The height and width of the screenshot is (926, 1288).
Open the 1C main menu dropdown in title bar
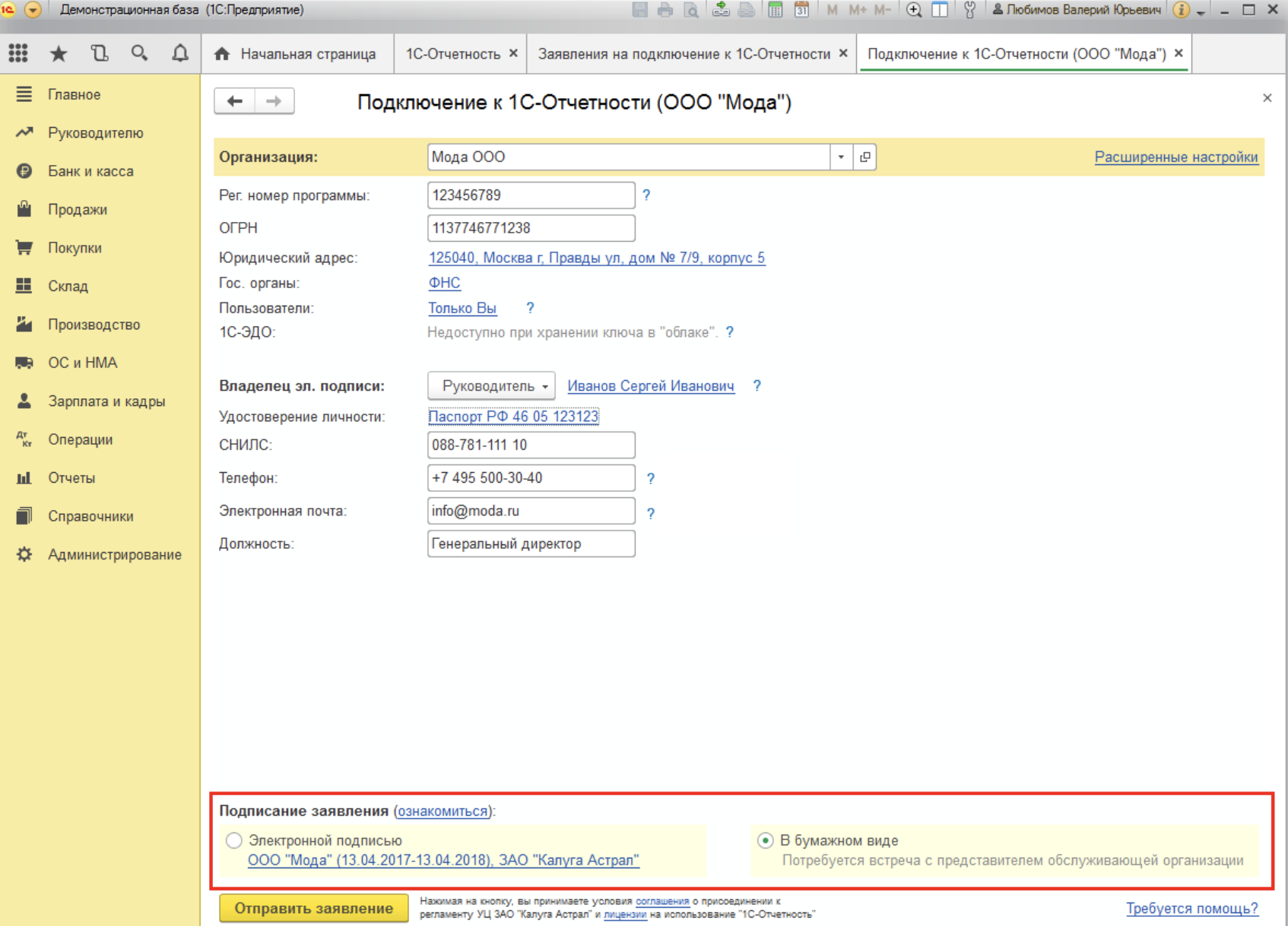33,10
